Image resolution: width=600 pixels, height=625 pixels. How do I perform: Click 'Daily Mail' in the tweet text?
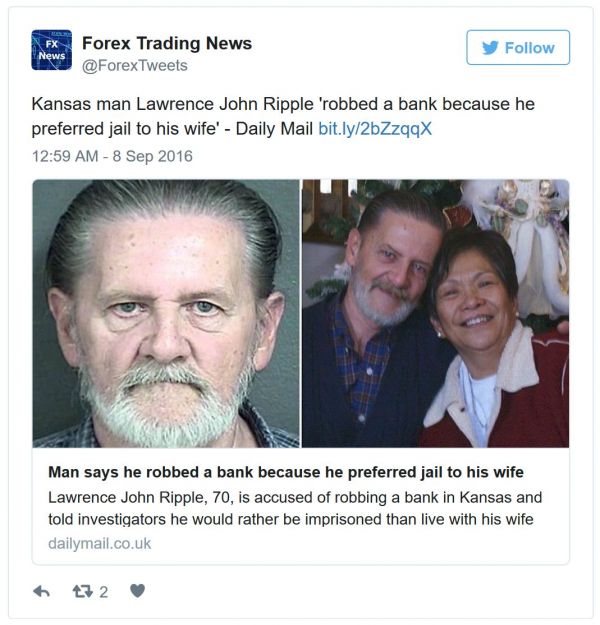[x=274, y=129]
